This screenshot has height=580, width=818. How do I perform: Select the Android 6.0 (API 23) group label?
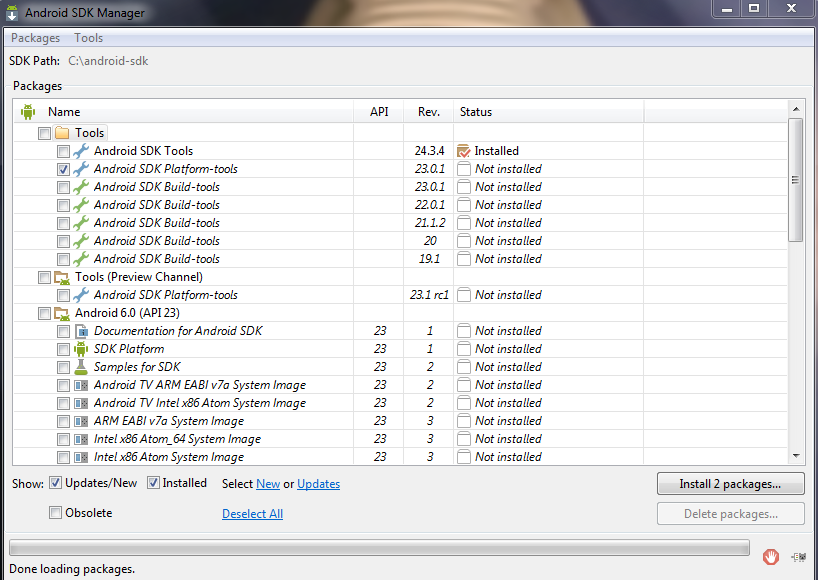click(127, 313)
